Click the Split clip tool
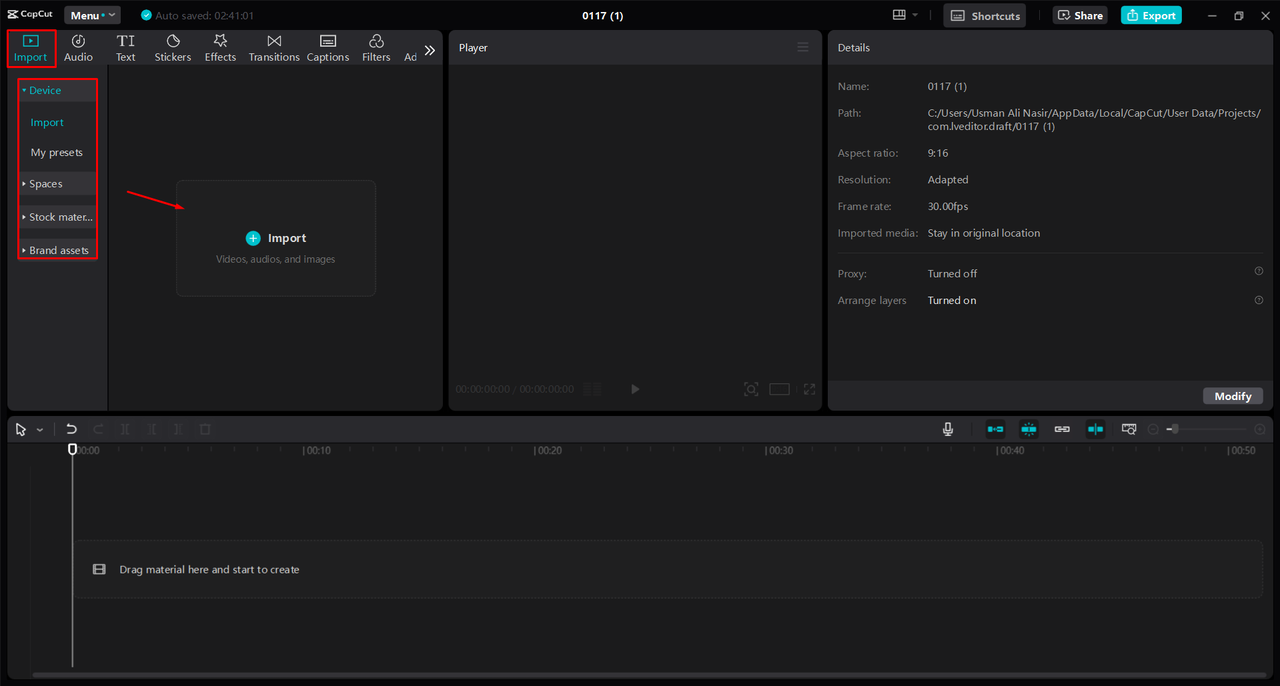This screenshot has height=686, width=1280. pyautogui.click(x=125, y=429)
